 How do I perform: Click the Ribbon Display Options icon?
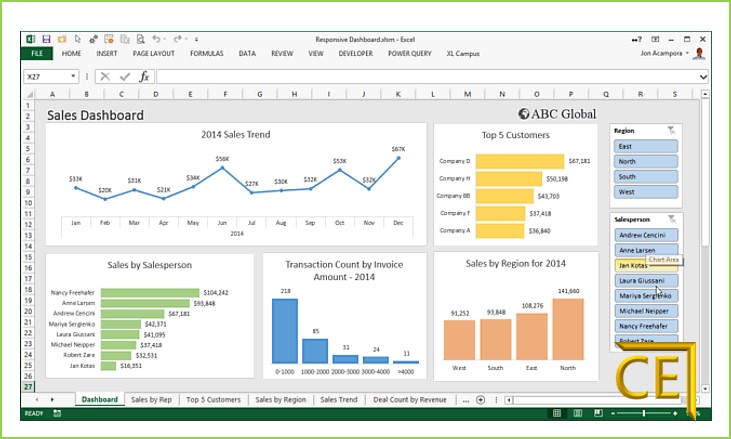(x=655, y=40)
